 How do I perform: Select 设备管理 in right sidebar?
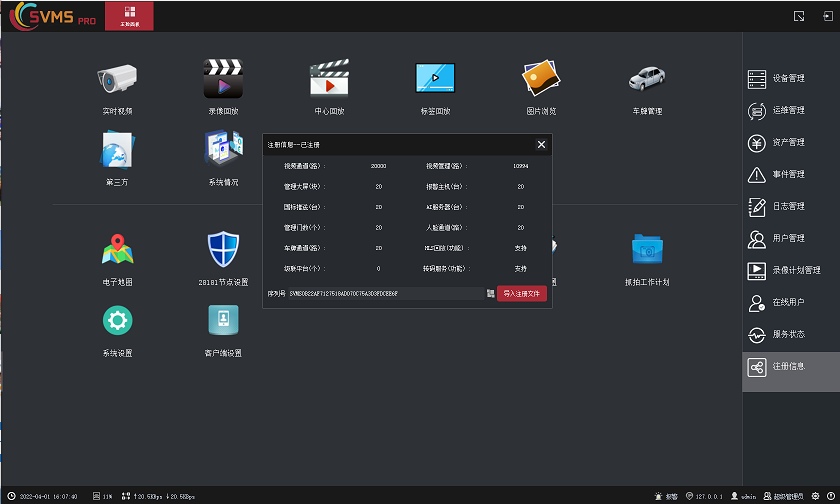(x=788, y=78)
